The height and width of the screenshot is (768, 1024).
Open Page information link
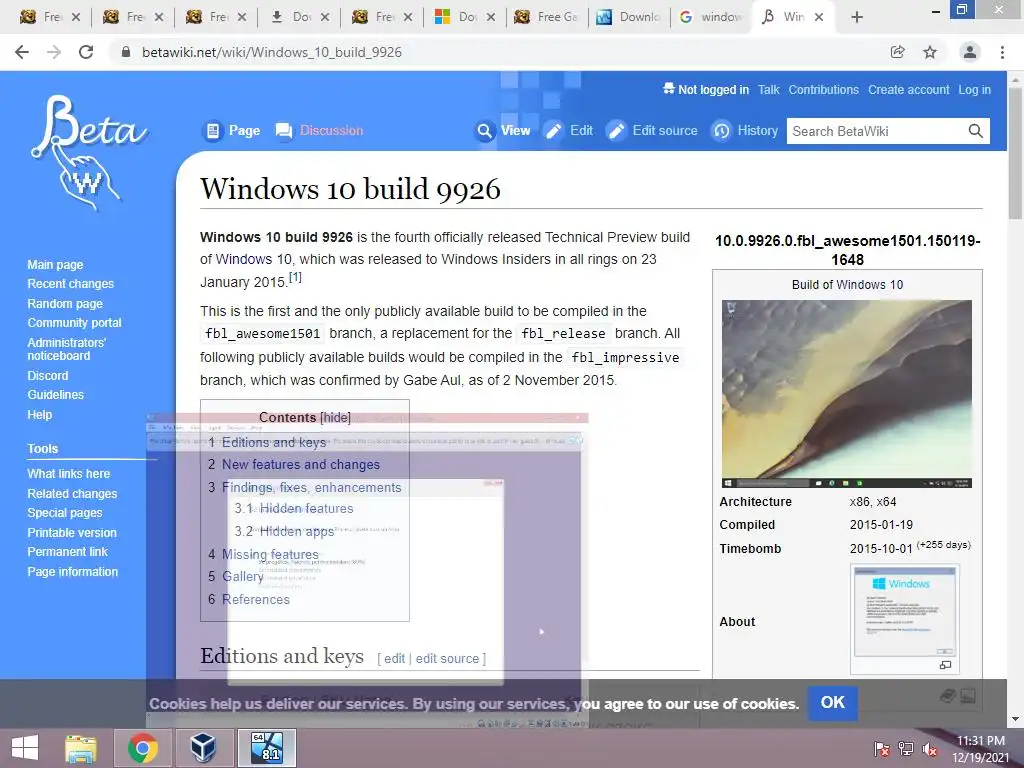click(x=72, y=571)
